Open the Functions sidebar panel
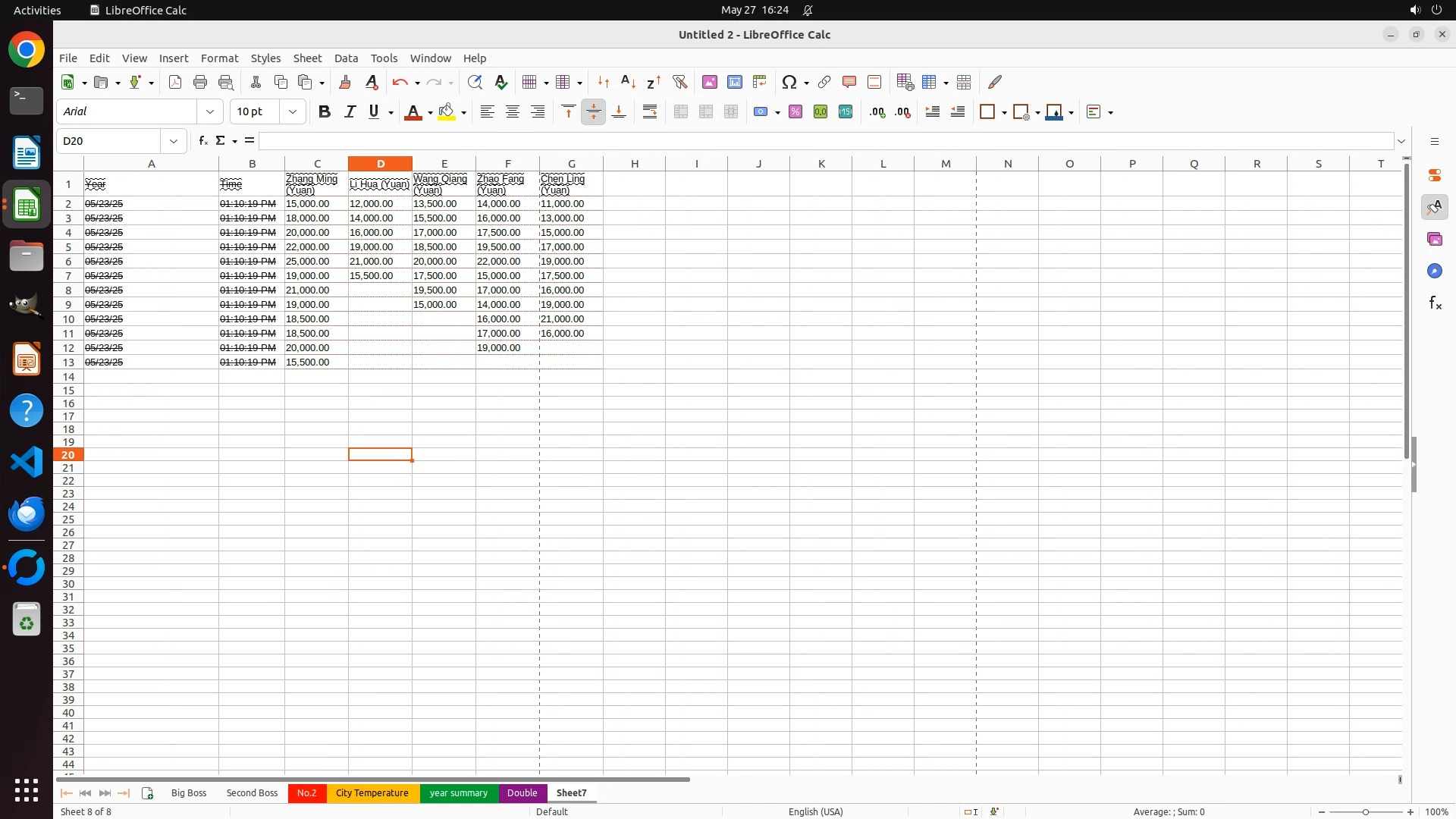This screenshot has width=1456, height=819. (1435, 303)
